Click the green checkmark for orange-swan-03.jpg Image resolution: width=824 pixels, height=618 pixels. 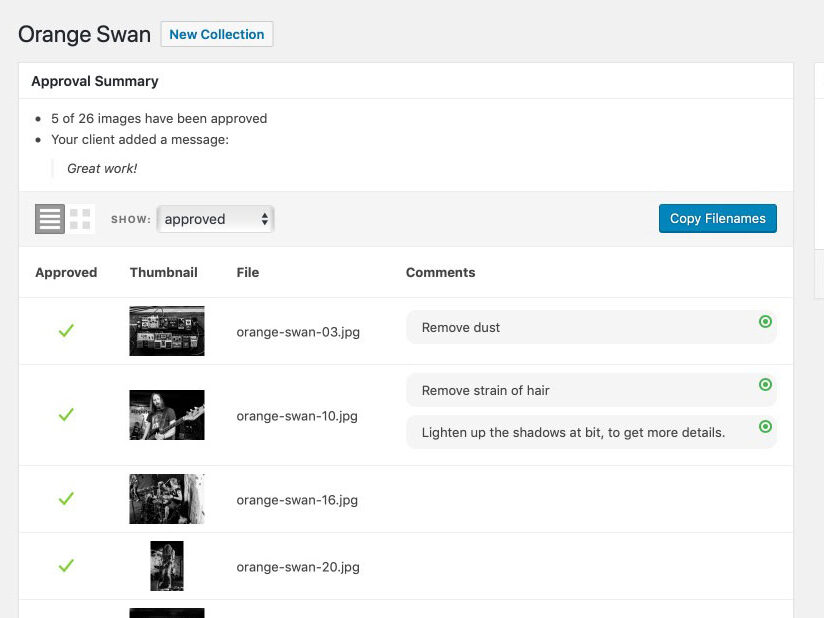tap(66, 331)
